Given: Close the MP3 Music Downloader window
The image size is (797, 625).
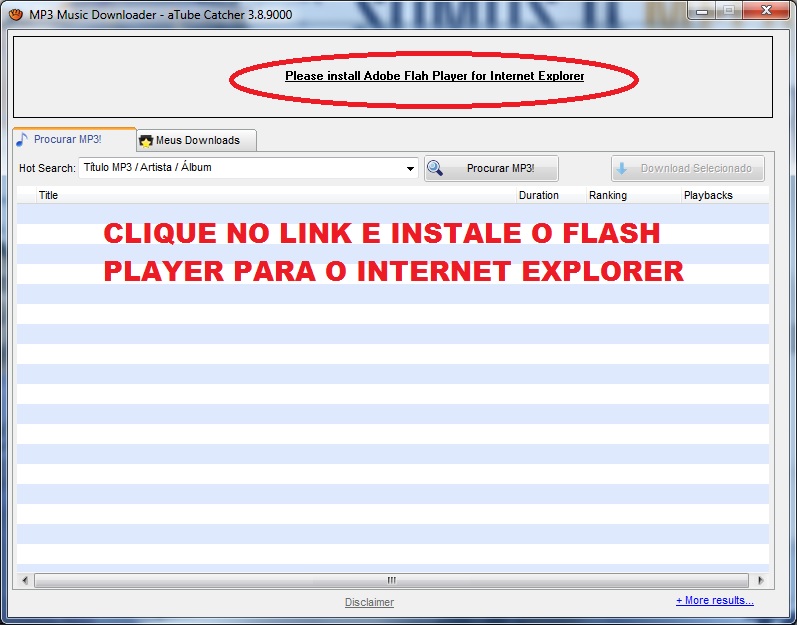Looking at the screenshot, I should pos(766,10).
